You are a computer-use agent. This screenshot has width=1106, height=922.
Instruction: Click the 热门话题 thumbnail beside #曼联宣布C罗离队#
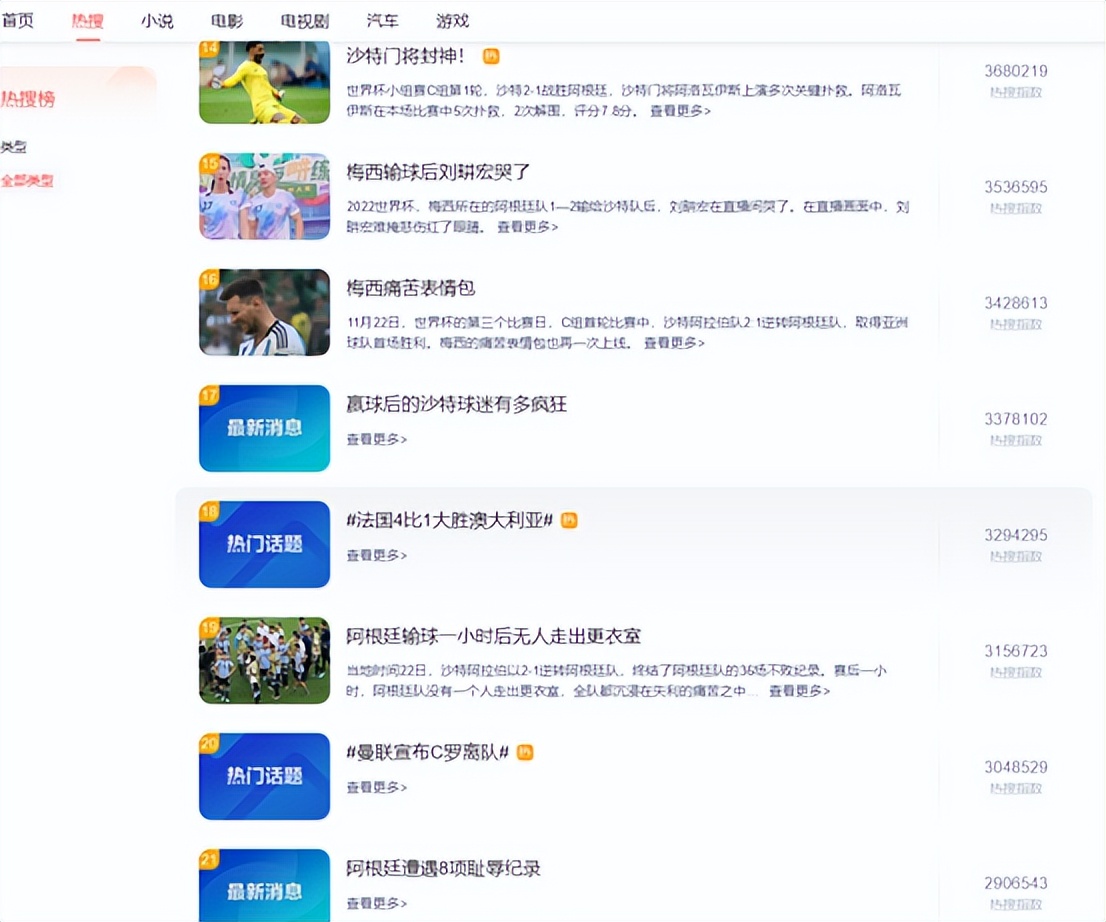click(263, 775)
